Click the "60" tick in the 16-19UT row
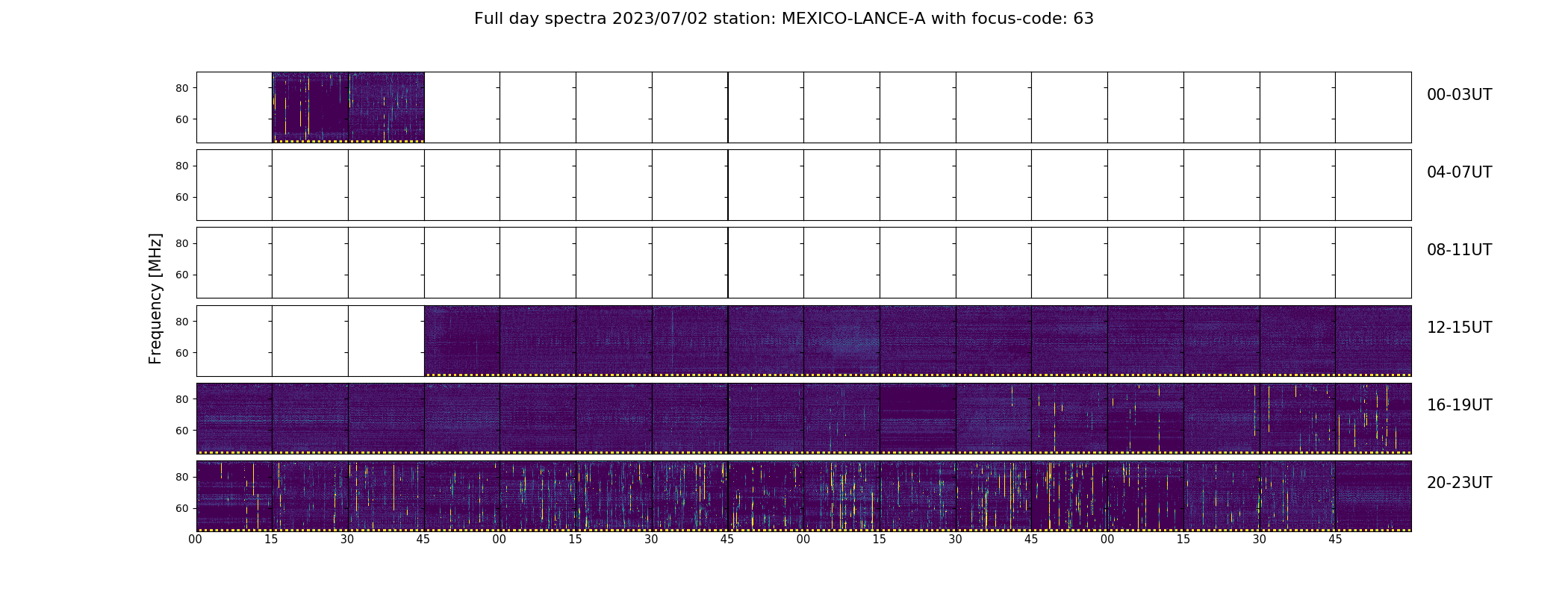This screenshot has width=1568, height=597. pos(182,431)
